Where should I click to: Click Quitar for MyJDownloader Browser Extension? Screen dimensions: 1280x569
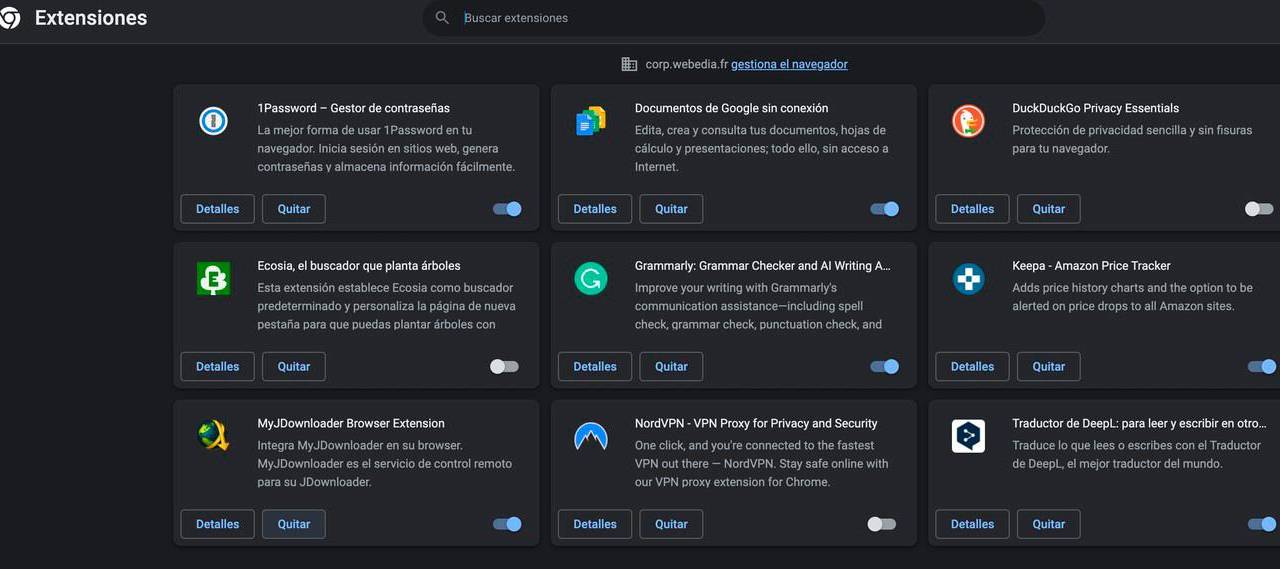tap(294, 524)
